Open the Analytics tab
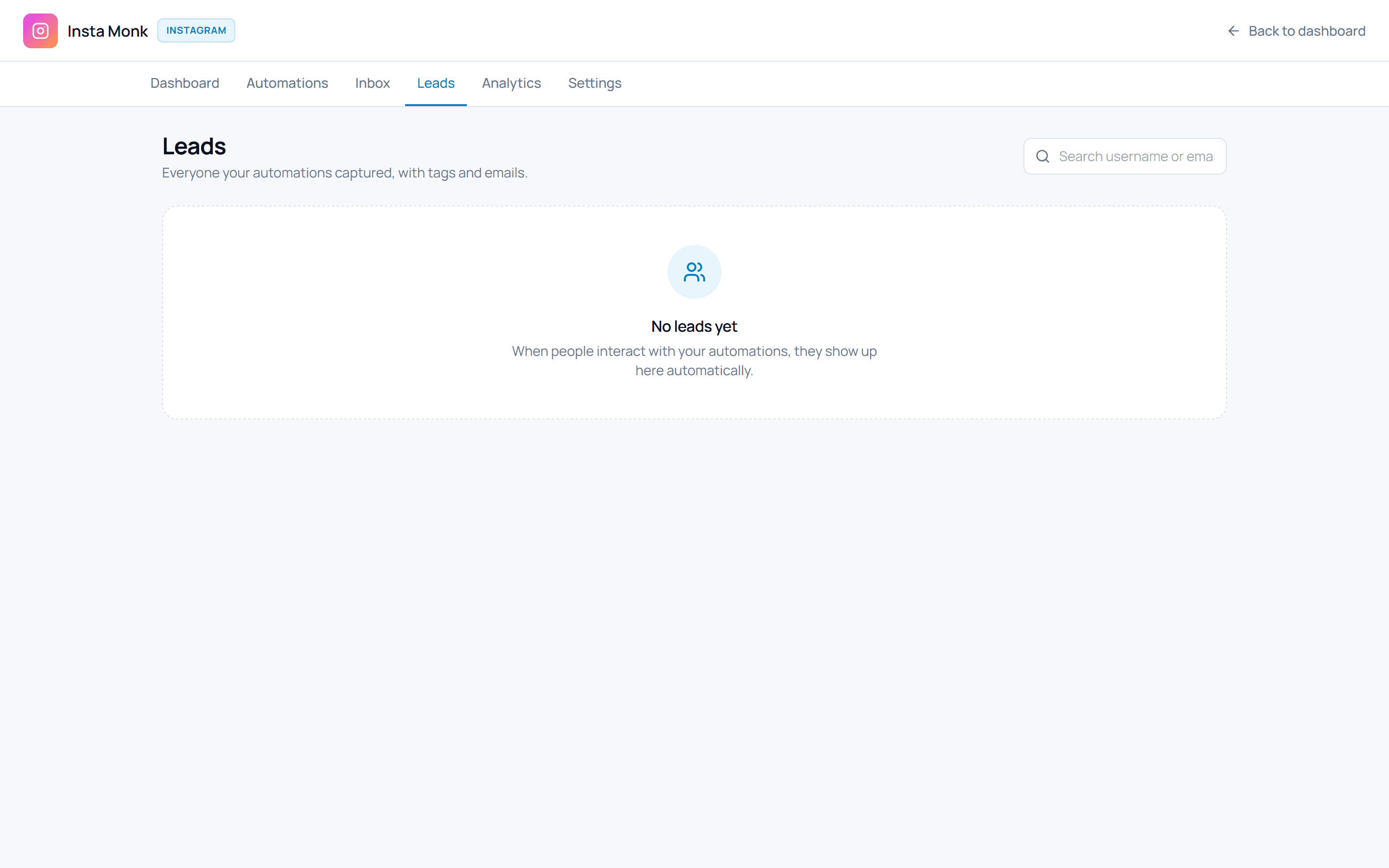 [511, 83]
